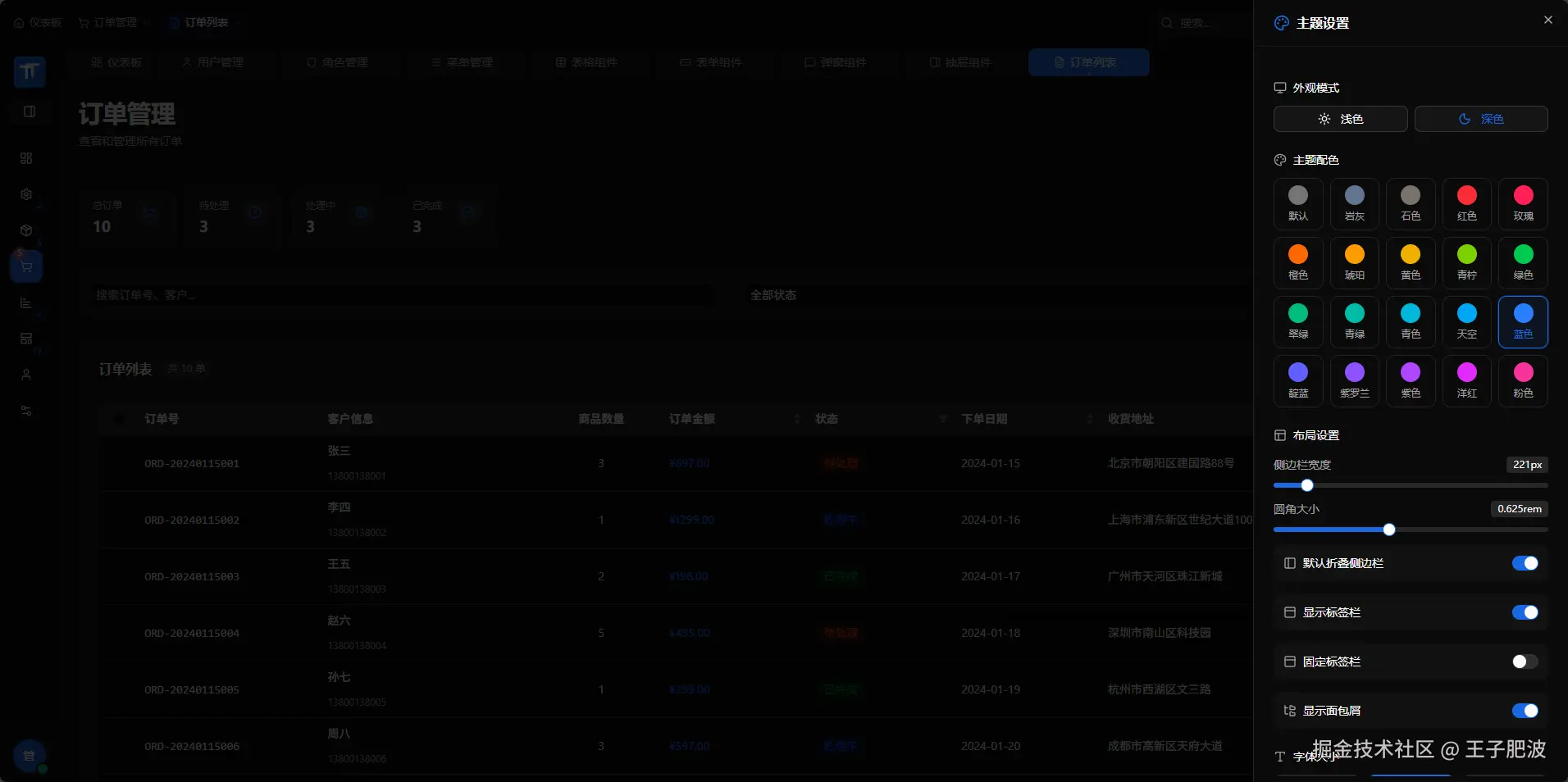Turn off the 默认折叠侧边栏 switch
This screenshot has height=782, width=1568.
coord(1525,563)
